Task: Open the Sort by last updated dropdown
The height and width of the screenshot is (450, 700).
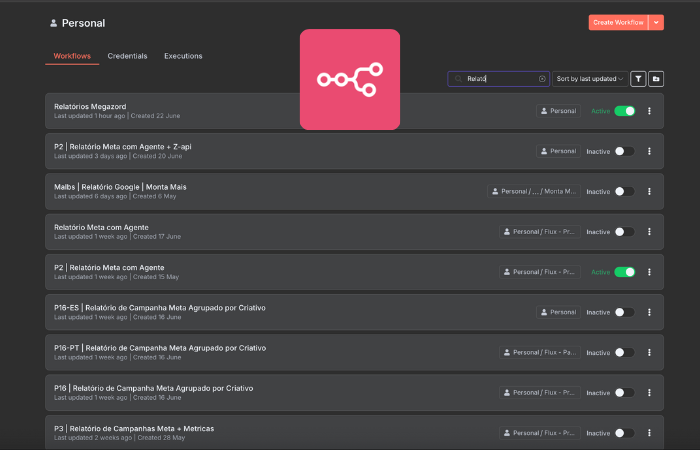Action: coord(590,79)
